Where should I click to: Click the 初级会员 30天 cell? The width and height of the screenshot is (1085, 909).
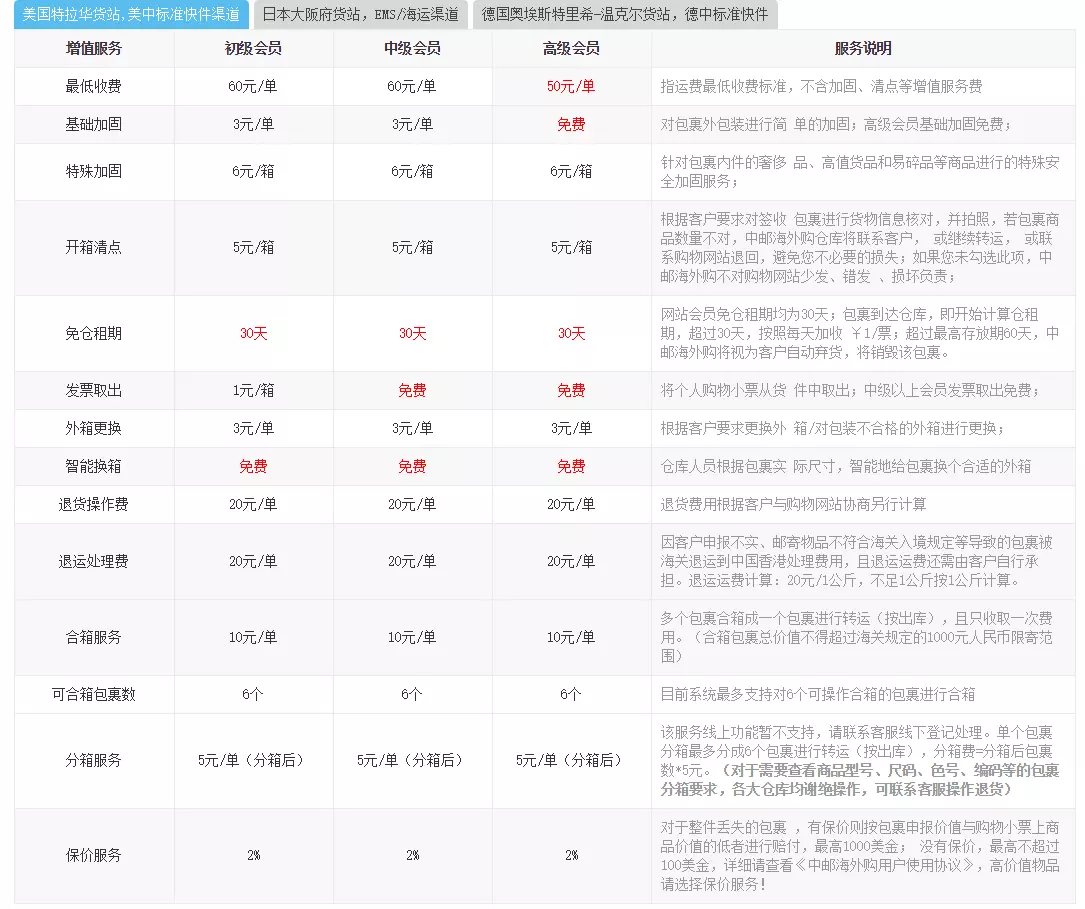pos(253,333)
